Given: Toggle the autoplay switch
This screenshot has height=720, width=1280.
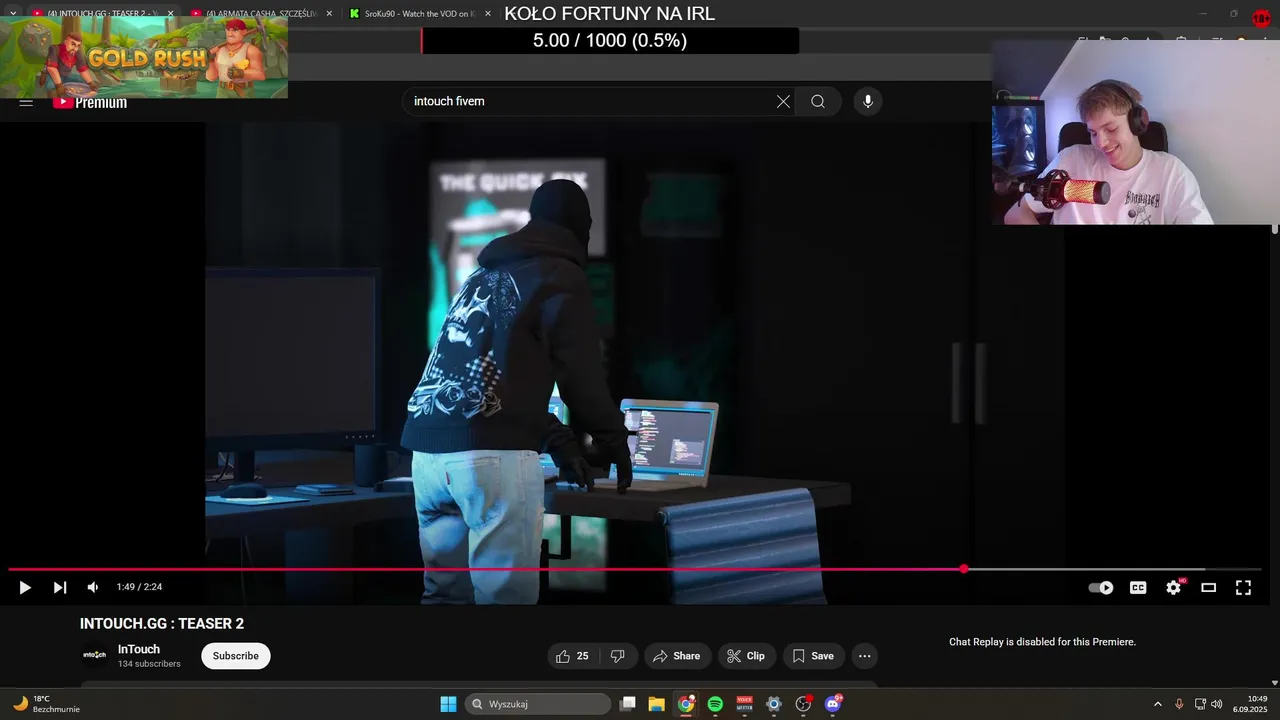Looking at the screenshot, I should (1101, 588).
